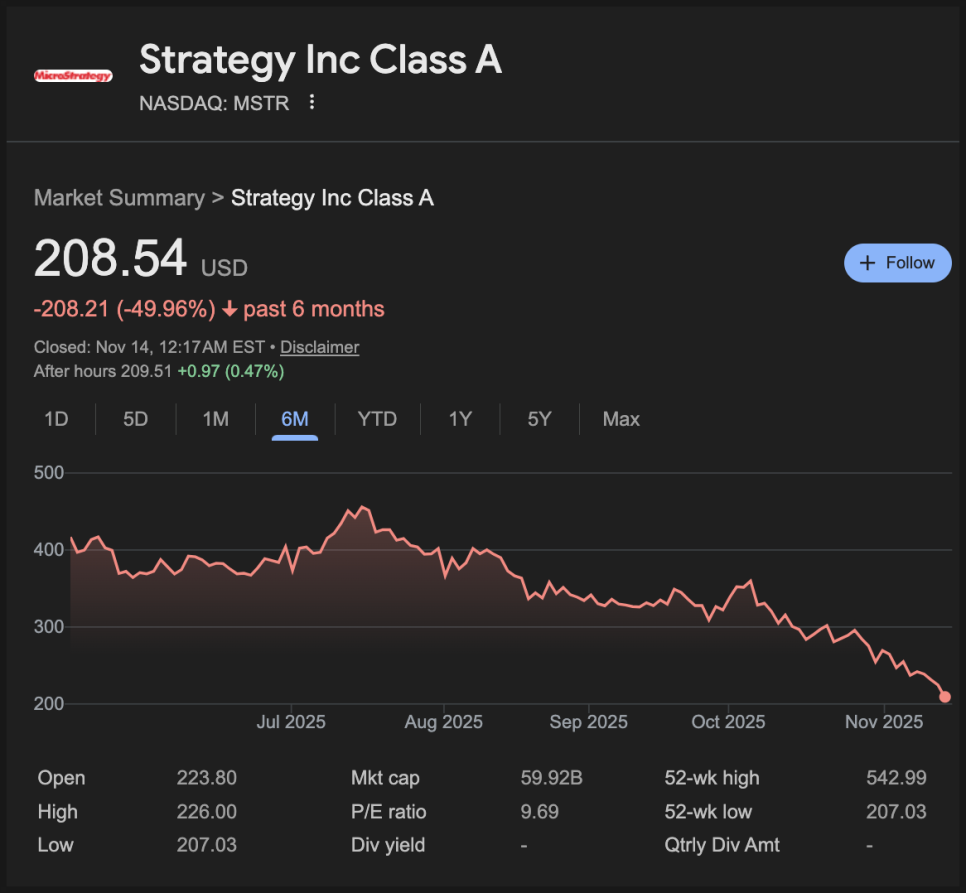Click the Oct 2025 axis label
The width and height of the screenshot is (966, 893).
point(729,722)
